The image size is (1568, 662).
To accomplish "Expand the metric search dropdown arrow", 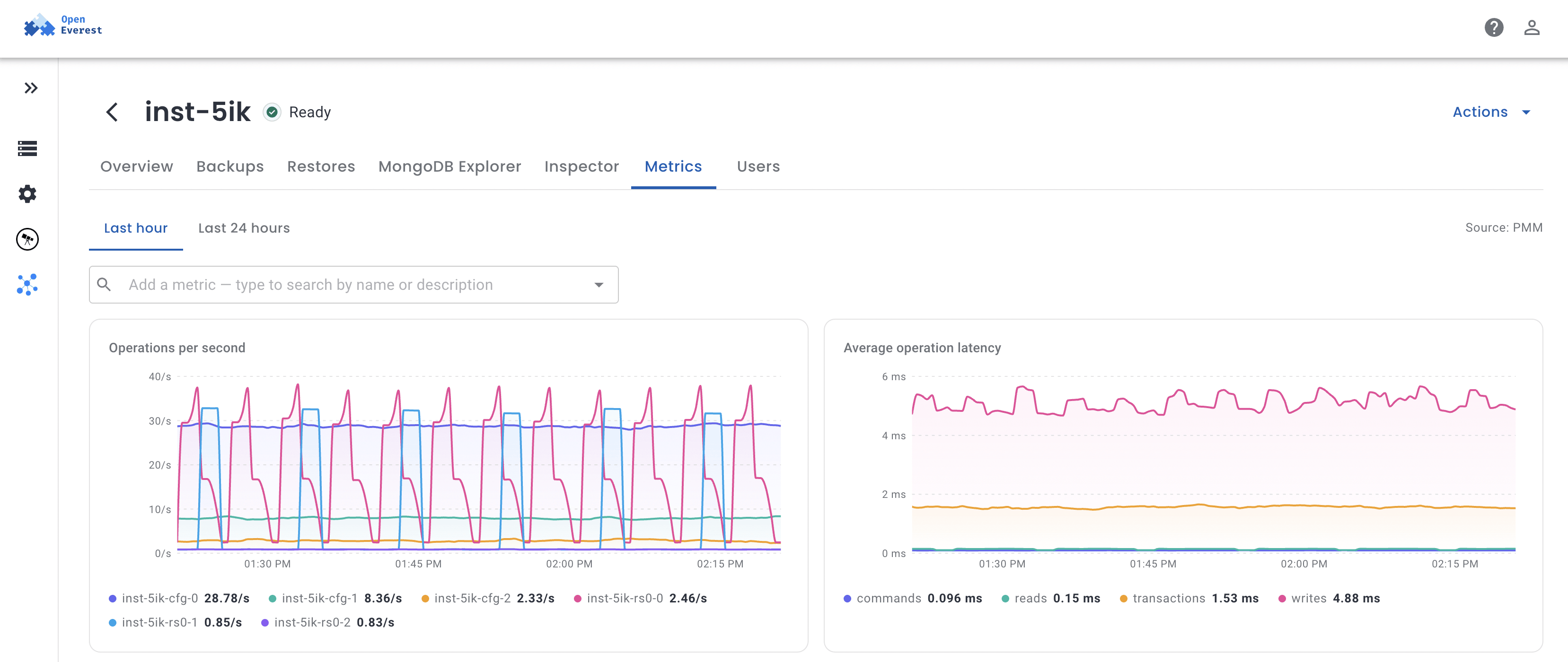I will (599, 285).
